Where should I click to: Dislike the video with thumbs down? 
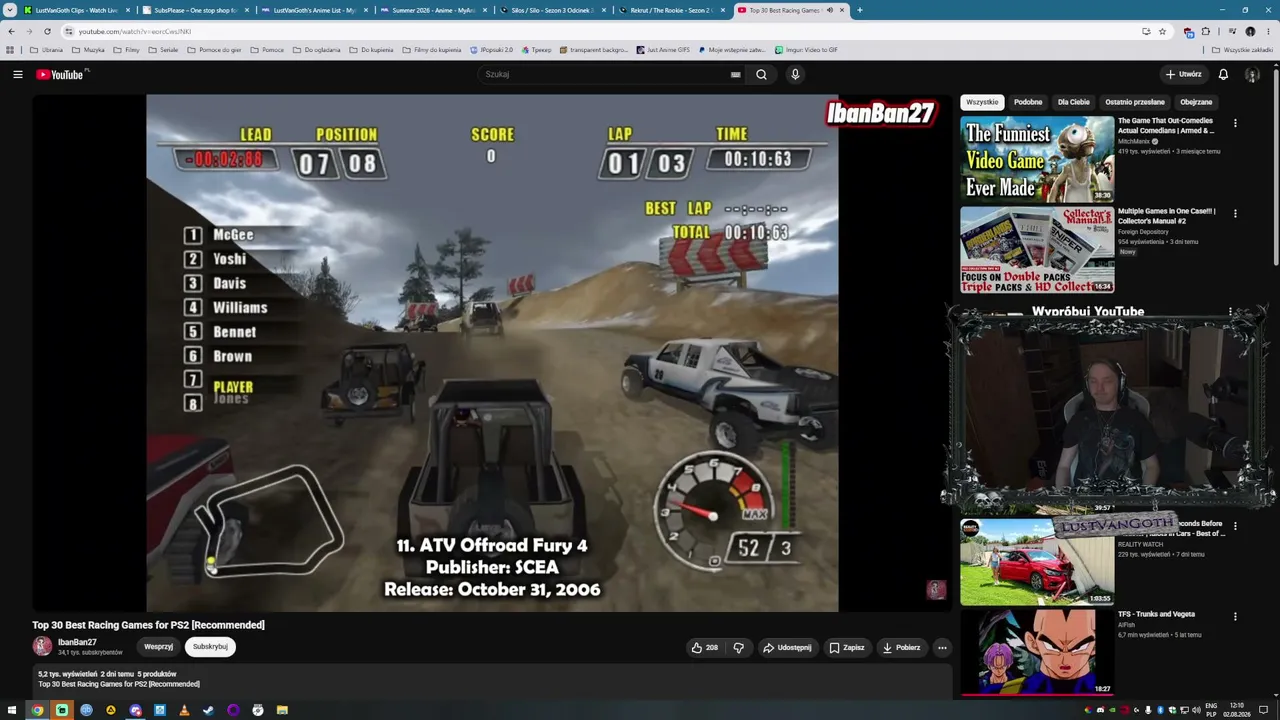click(x=738, y=647)
